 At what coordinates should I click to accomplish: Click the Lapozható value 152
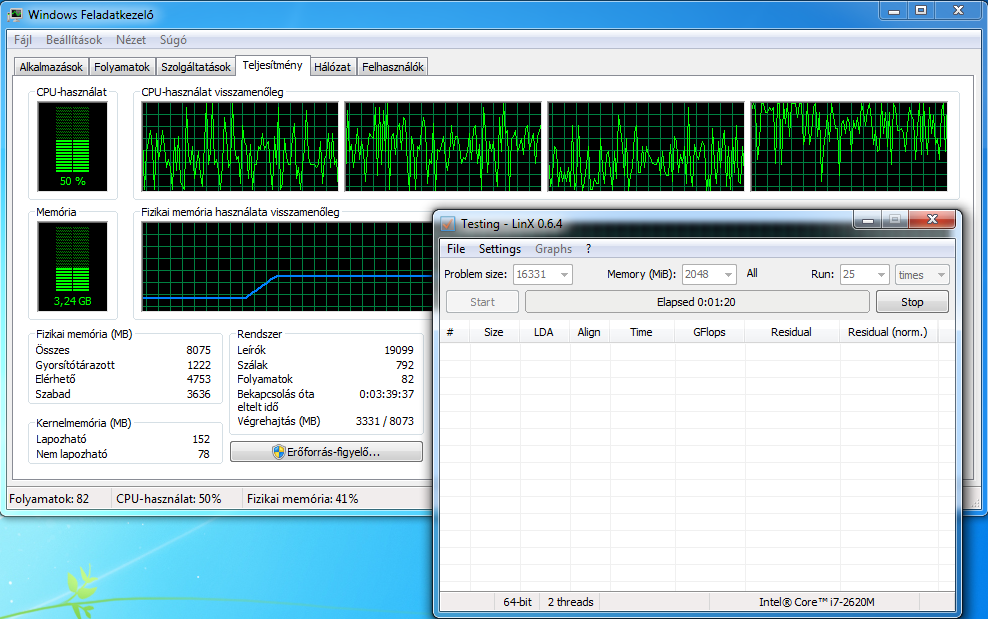tap(201, 439)
